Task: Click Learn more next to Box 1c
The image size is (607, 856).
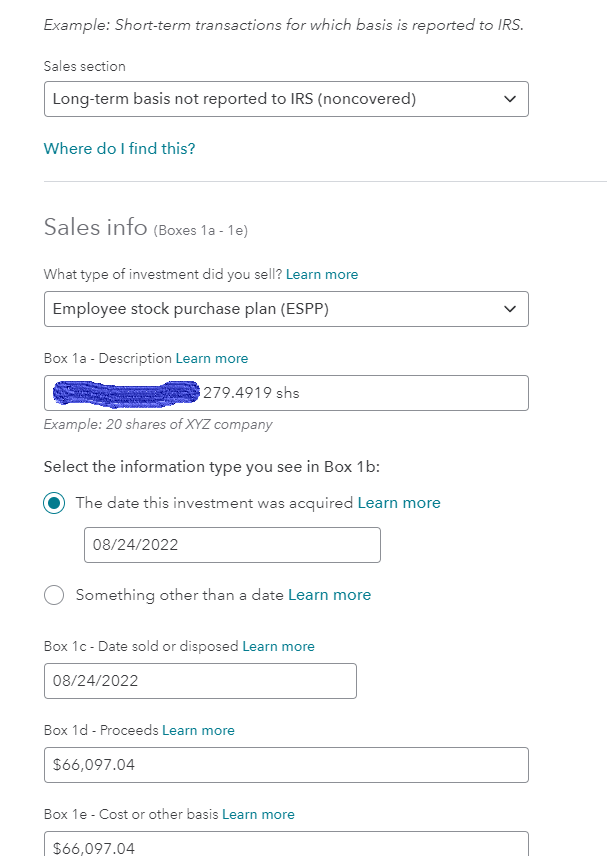Action: (278, 646)
